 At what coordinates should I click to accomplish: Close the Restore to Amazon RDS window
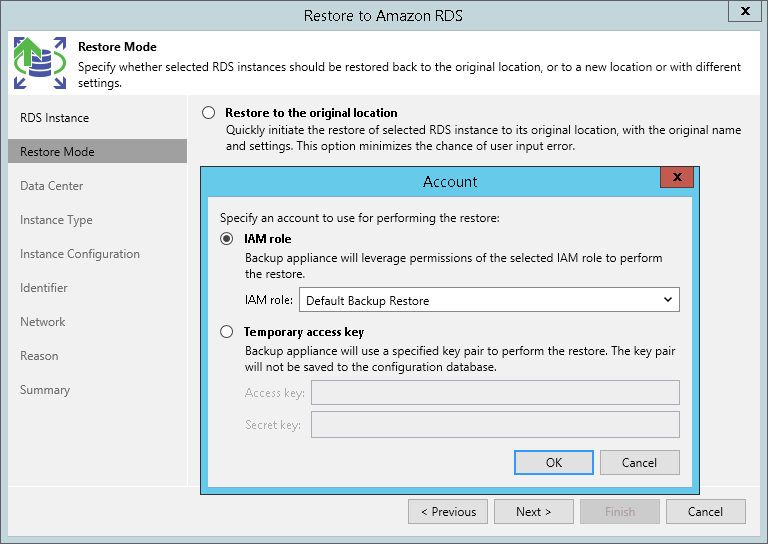[745, 11]
